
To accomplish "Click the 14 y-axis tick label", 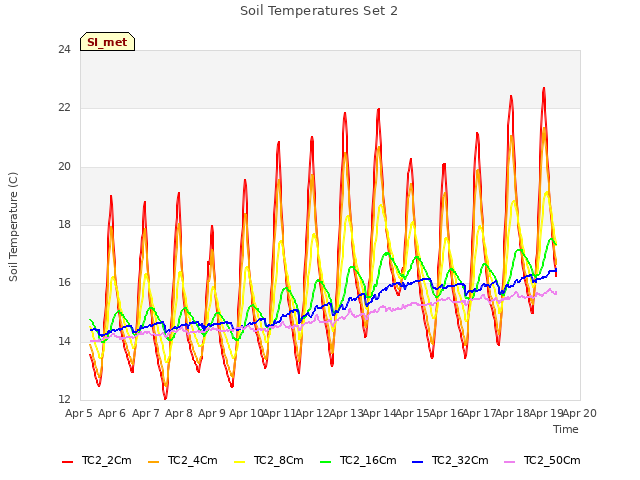I will [64, 341].
